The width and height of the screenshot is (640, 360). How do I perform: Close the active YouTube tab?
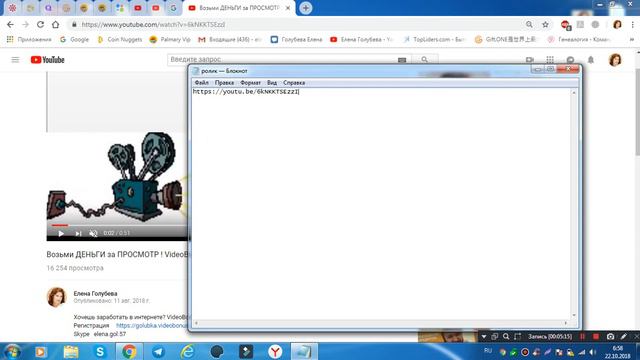coord(288,8)
